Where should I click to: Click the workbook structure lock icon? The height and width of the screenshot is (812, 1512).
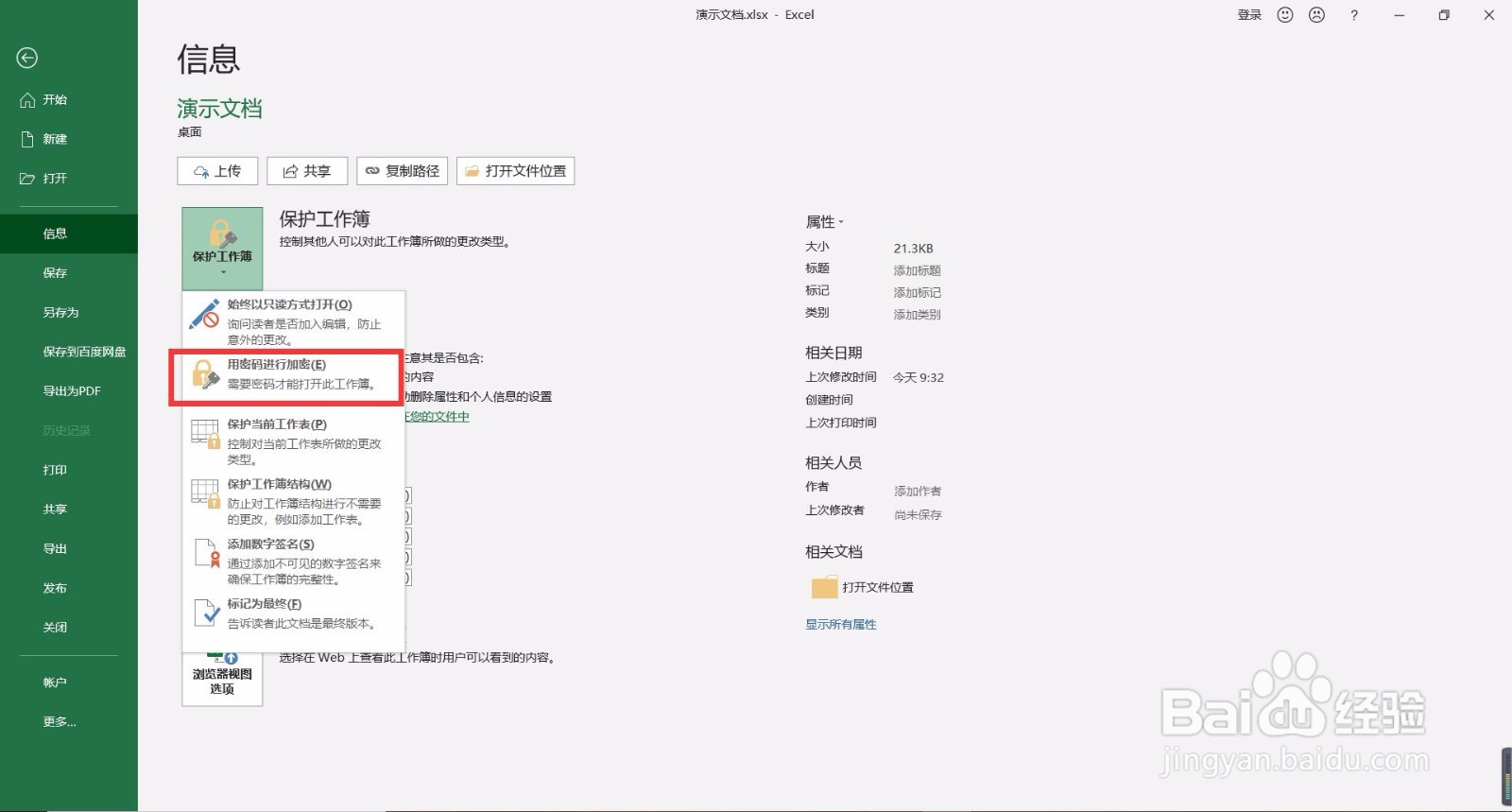pos(205,493)
